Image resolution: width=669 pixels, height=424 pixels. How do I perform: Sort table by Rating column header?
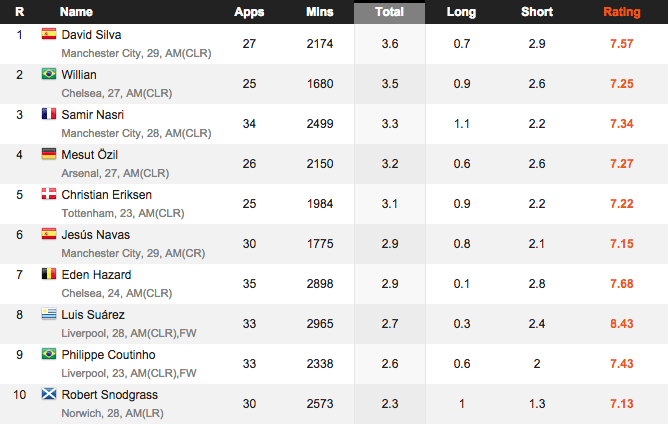(x=622, y=12)
